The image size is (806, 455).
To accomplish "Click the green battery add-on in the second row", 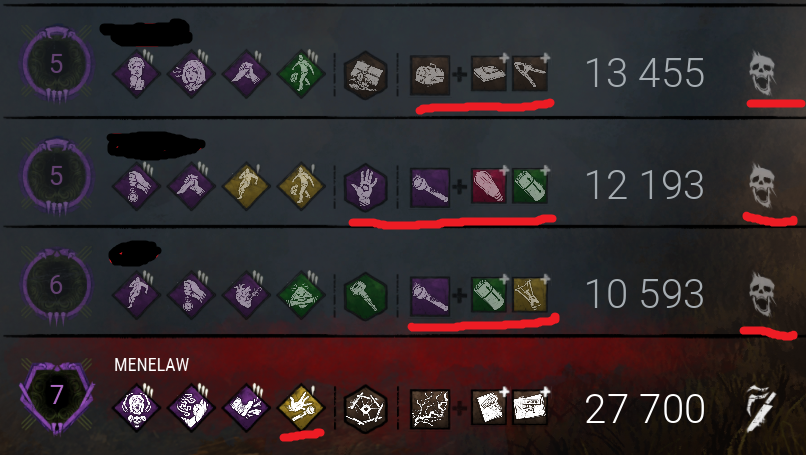I will [530, 185].
